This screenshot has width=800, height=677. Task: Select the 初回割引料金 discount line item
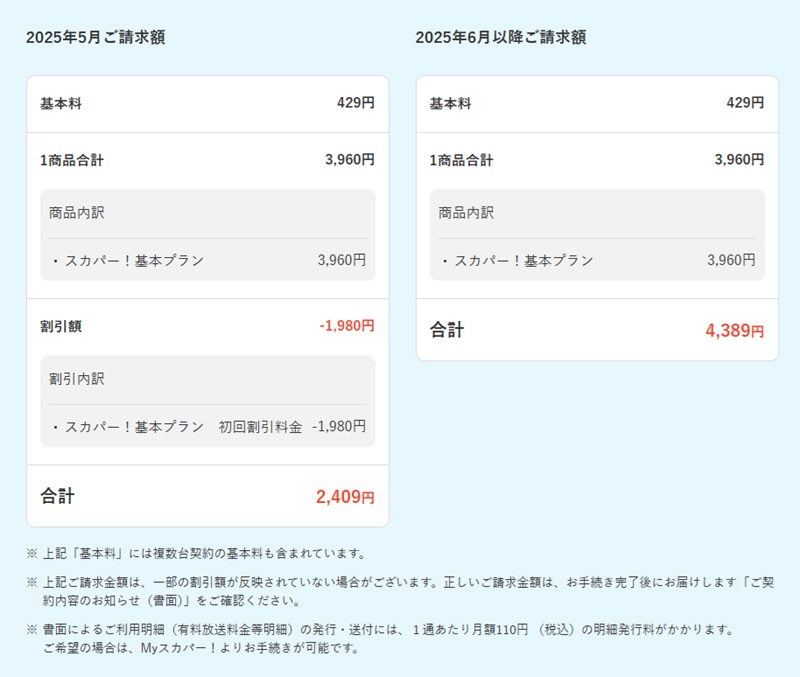[259, 426]
